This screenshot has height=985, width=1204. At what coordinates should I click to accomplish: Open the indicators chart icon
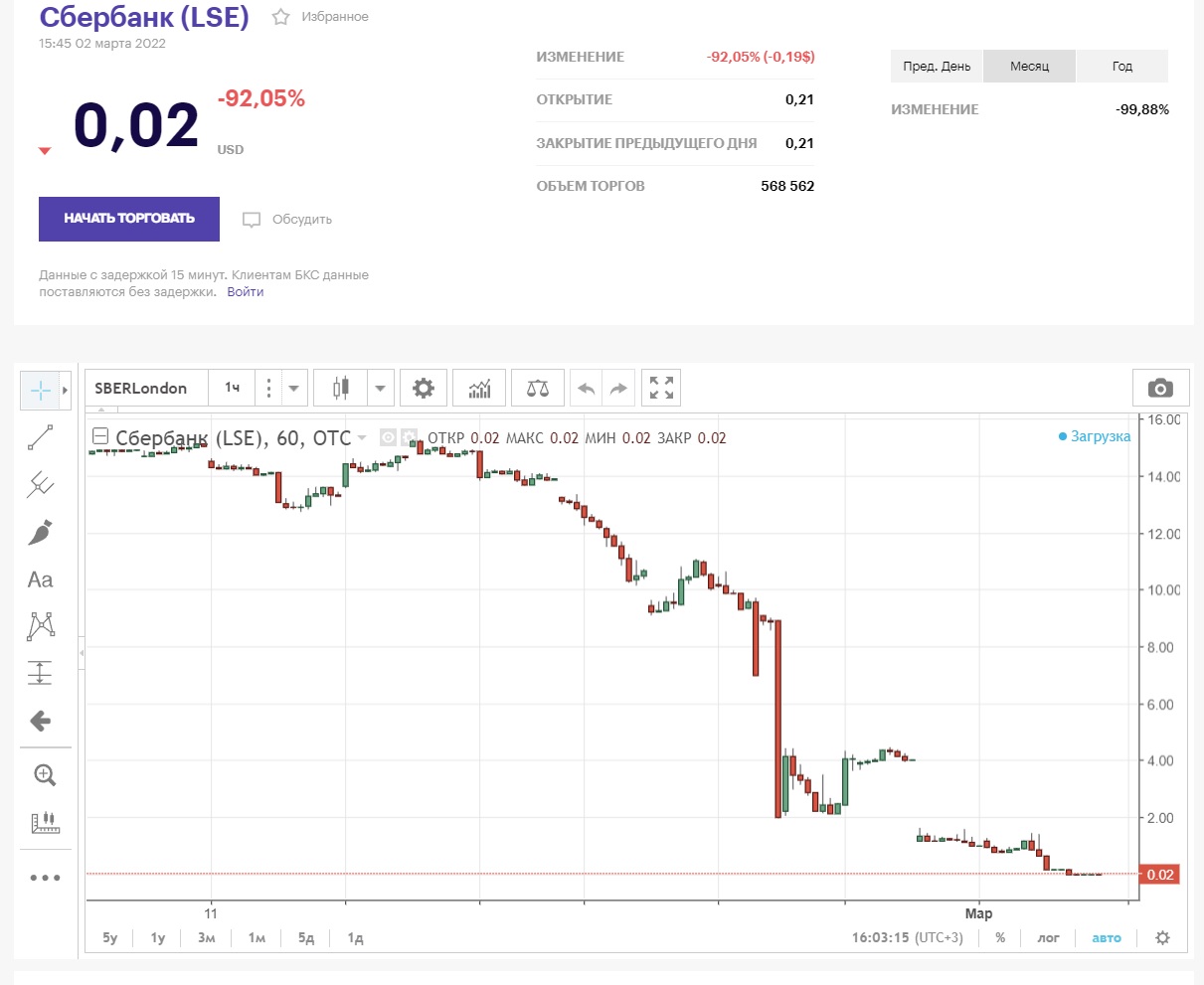tap(479, 388)
